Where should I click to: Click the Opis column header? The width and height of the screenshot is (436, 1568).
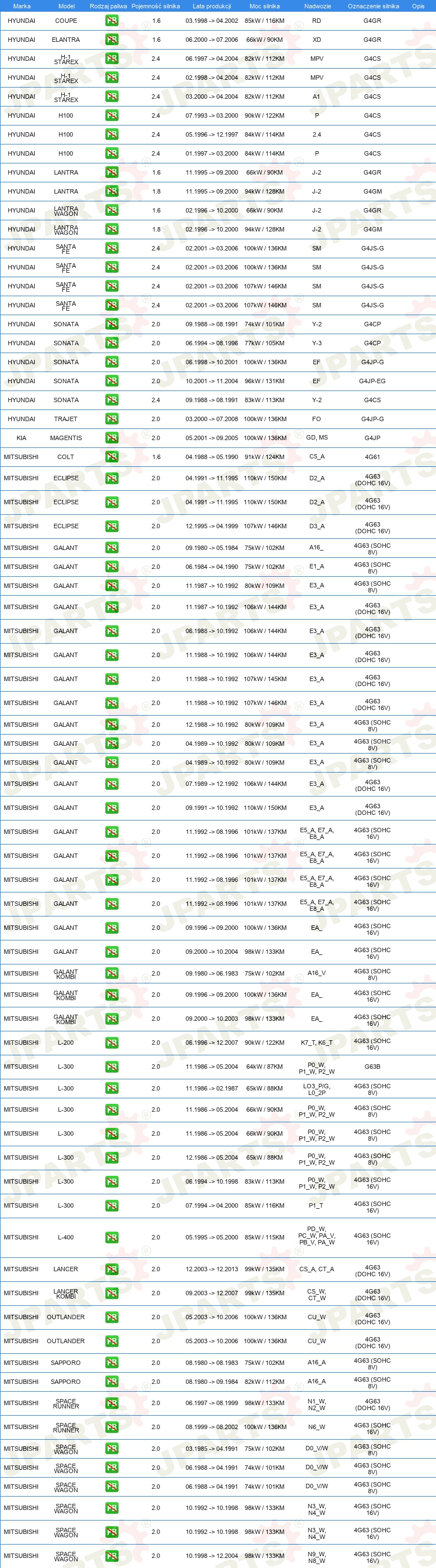418,6
